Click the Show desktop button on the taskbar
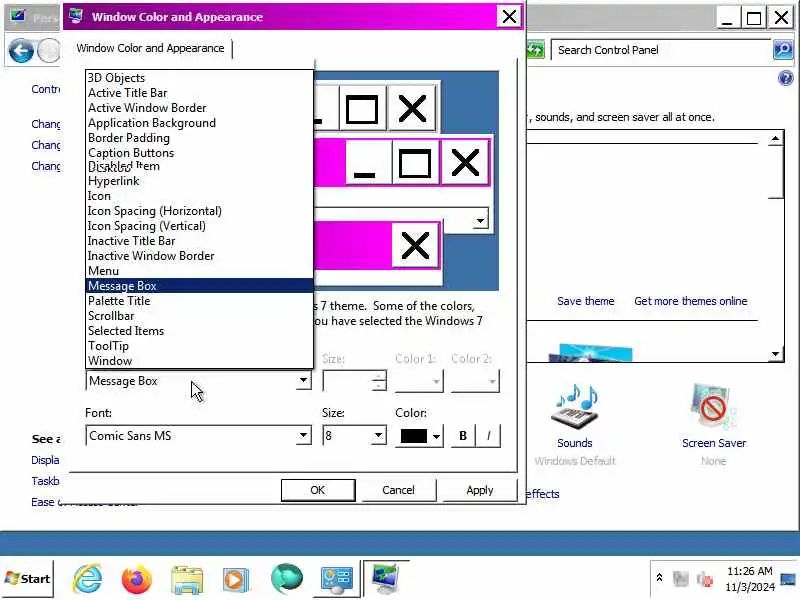The image size is (800, 600). 788,579
